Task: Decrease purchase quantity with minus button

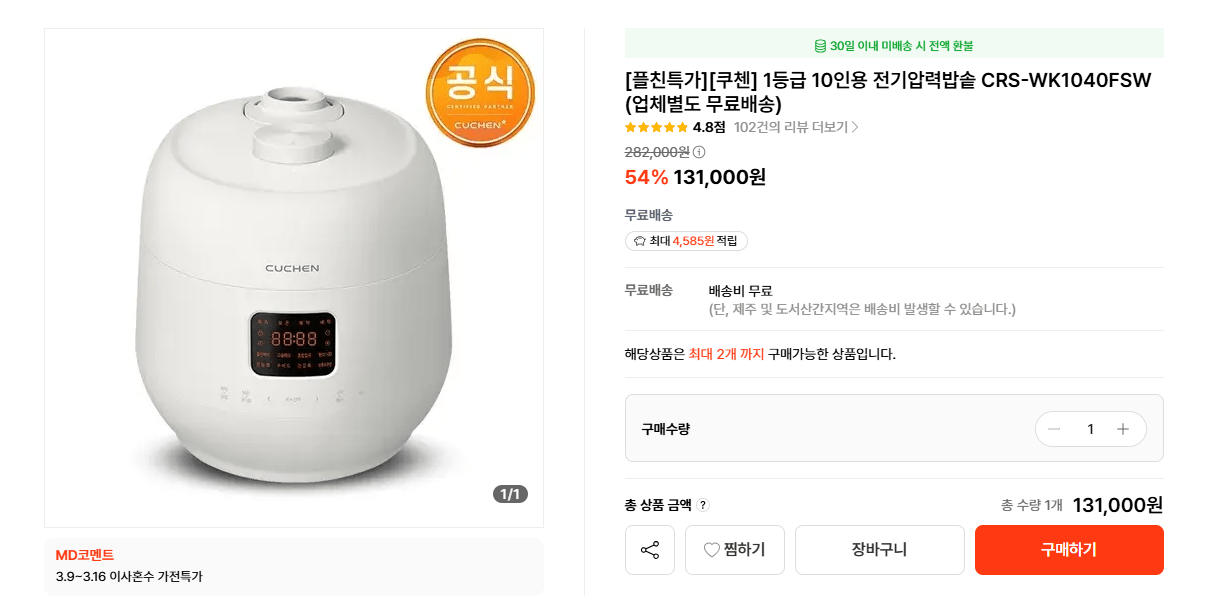Action: pos(1052,428)
